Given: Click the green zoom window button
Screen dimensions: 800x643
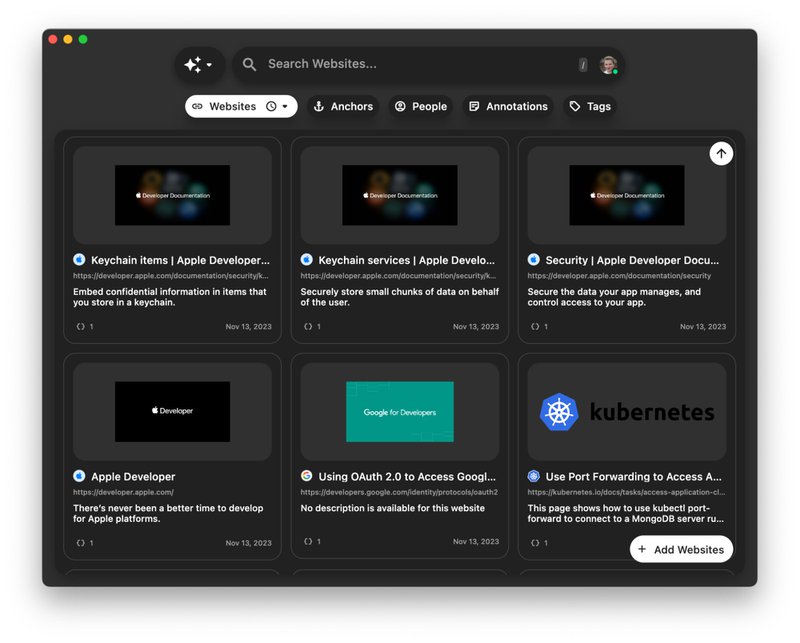Looking at the screenshot, I should pos(83,39).
